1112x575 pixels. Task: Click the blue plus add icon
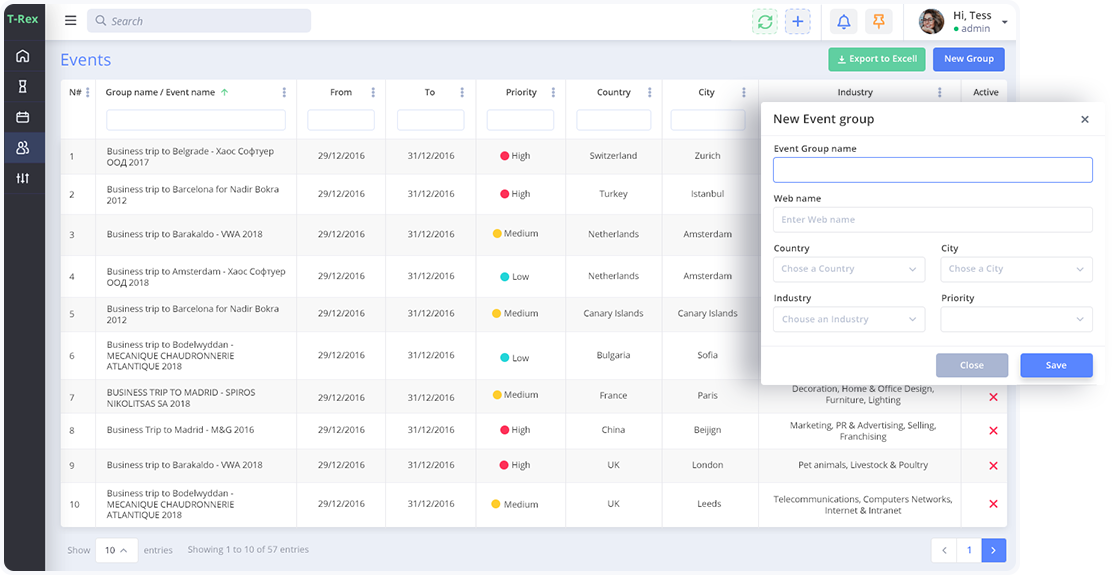click(797, 22)
